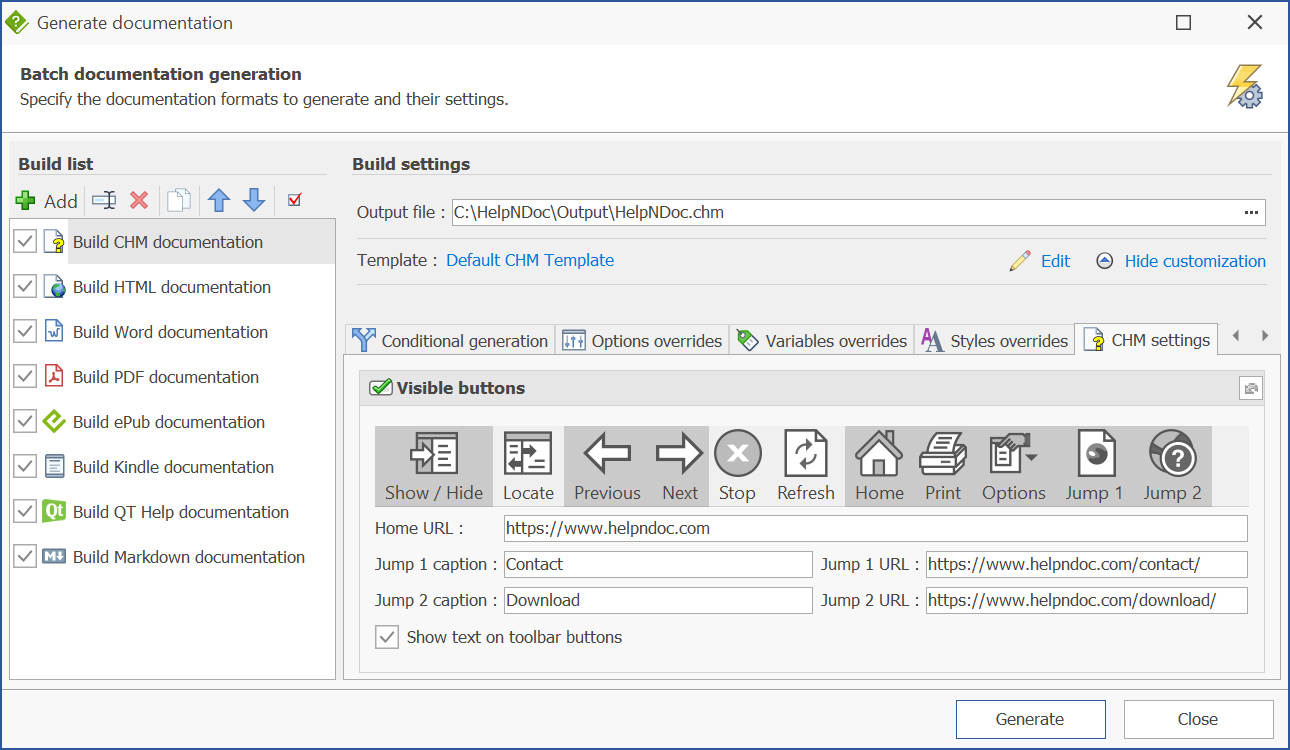Click the Markdown build icon
This screenshot has width=1290, height=750.
click(x=55, y=557)
